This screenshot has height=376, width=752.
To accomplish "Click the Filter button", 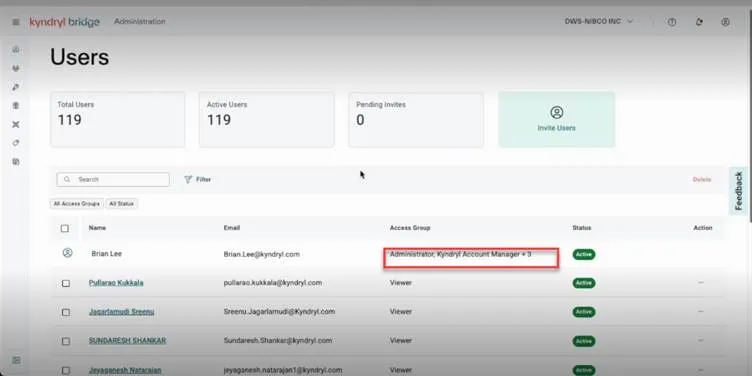I will (x=198, y=179).
